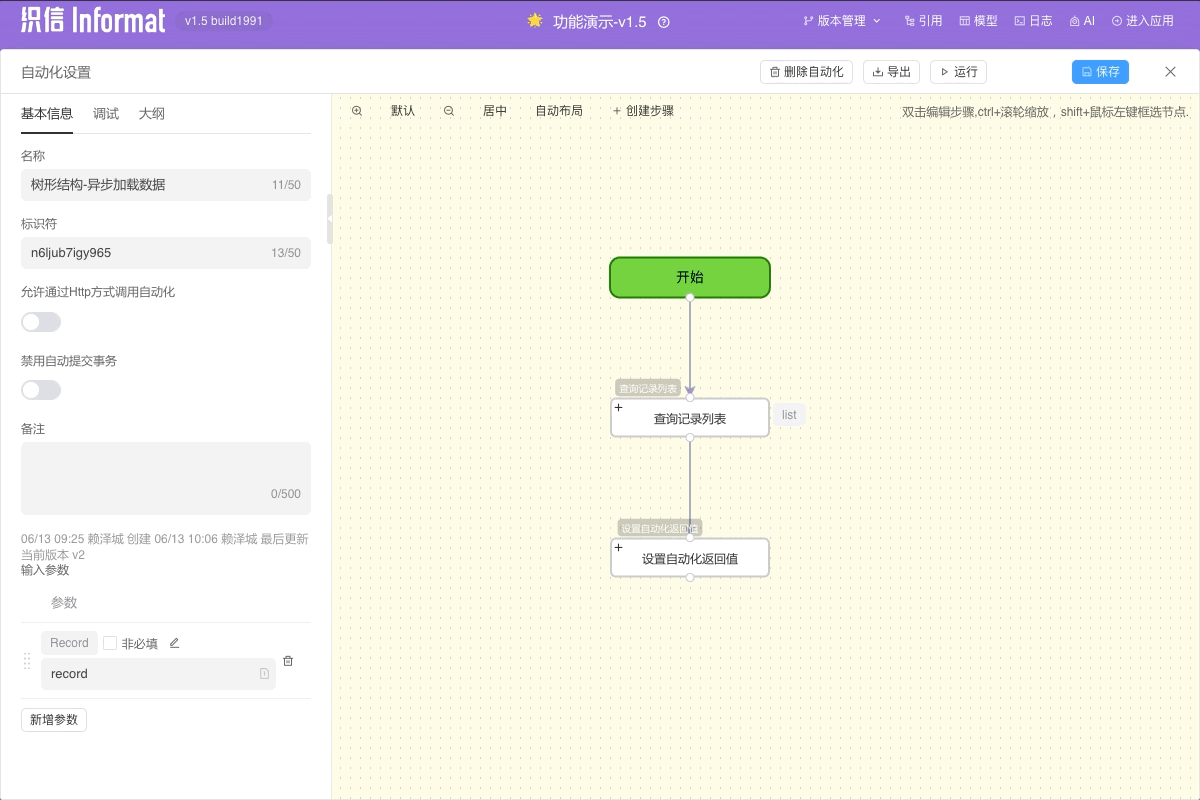Delete the record parameter via trash icon

coord(288,660)
